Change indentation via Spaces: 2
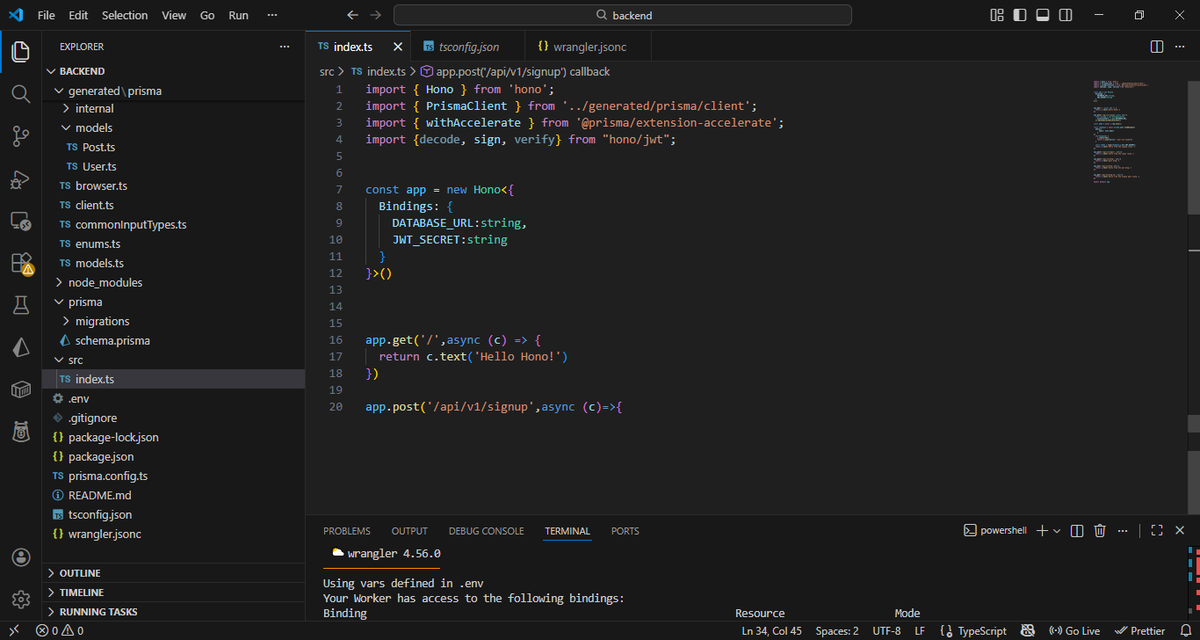Image resolution: width=1200 pixels, height=640 pixels. 837,631
